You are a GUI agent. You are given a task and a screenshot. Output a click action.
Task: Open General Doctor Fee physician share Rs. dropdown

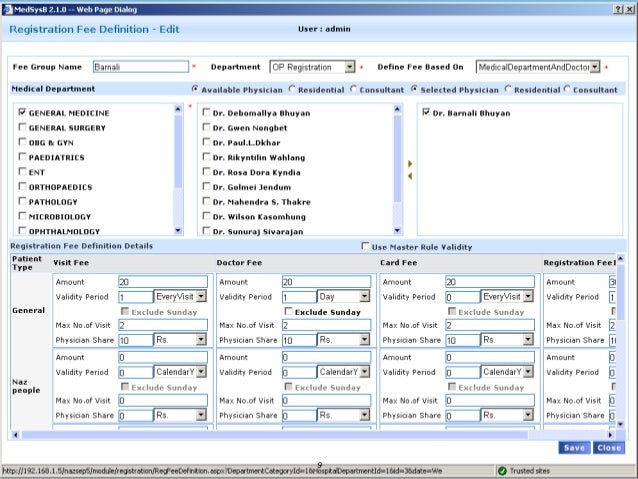tap(365, 340)
